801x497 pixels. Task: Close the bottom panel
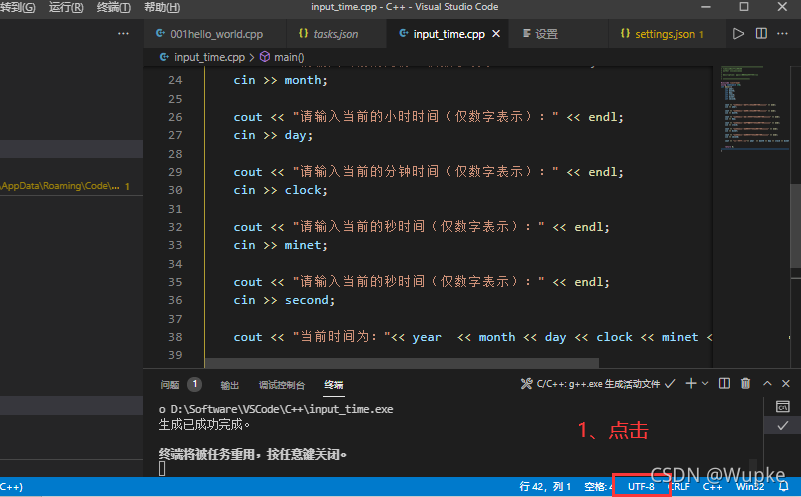(786, 384)
